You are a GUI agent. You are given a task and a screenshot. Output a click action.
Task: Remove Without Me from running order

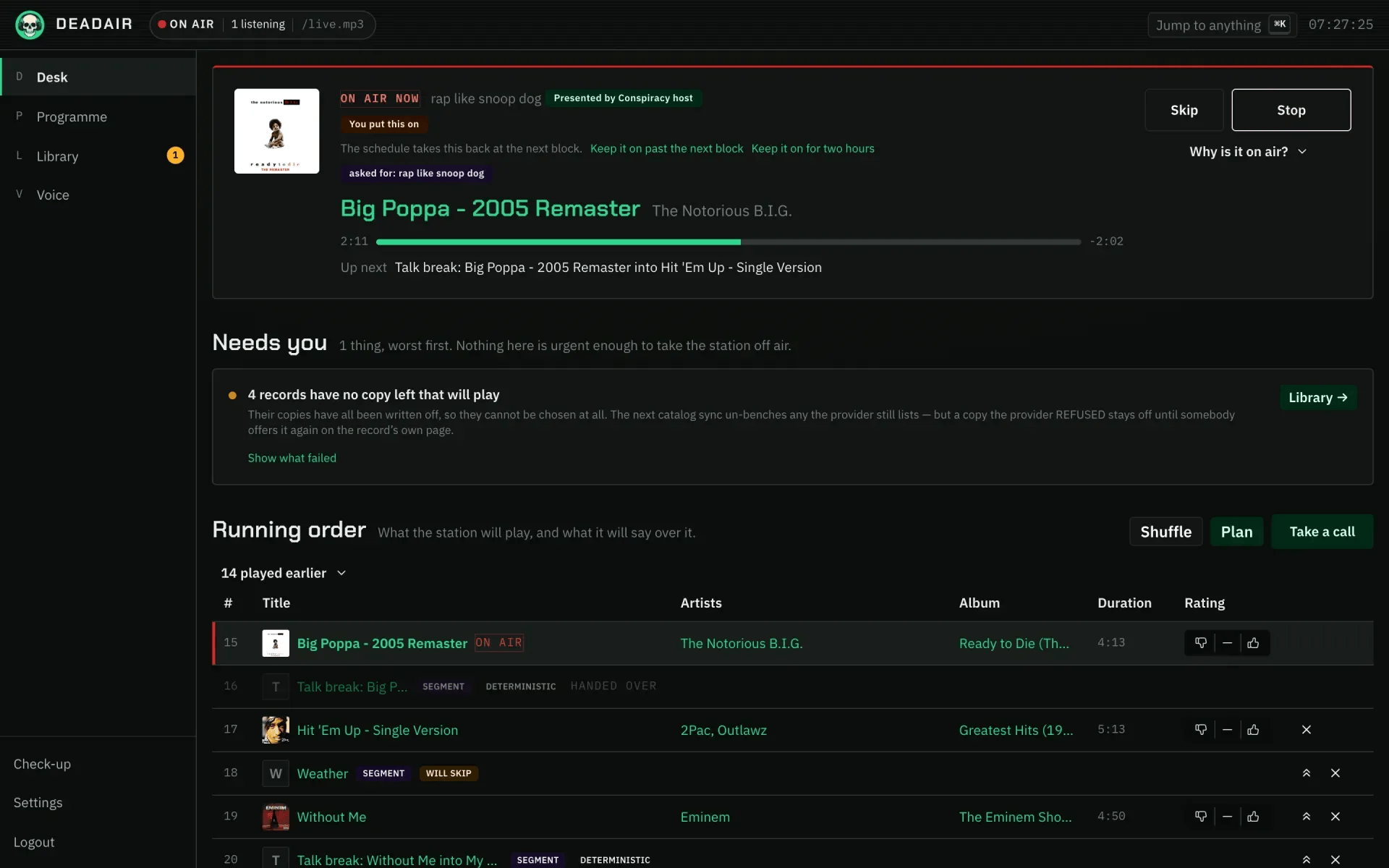coord(1335,817)
